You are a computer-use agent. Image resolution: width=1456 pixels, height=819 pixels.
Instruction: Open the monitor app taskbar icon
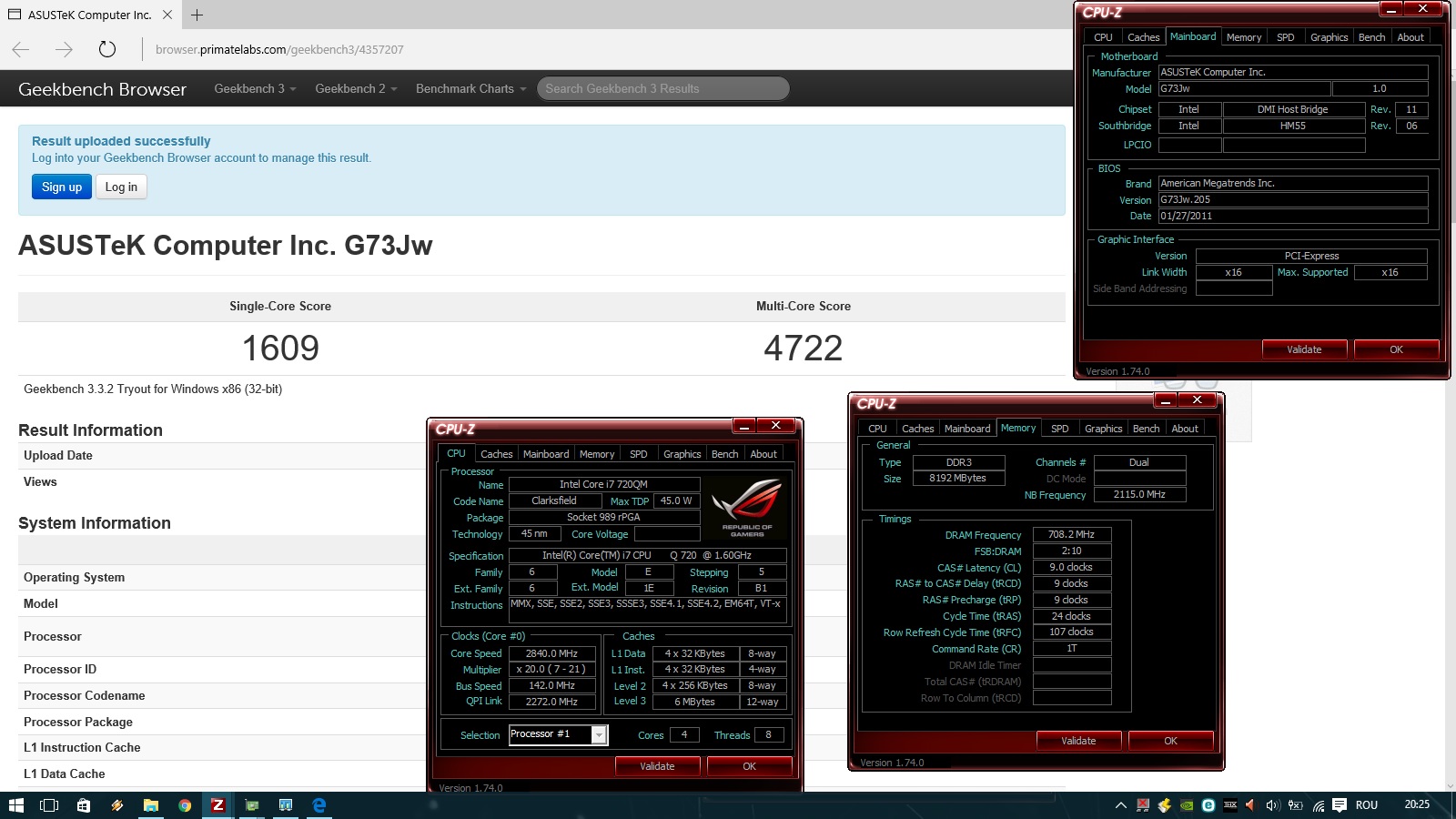pyautogui.click(x=286, y=805)
